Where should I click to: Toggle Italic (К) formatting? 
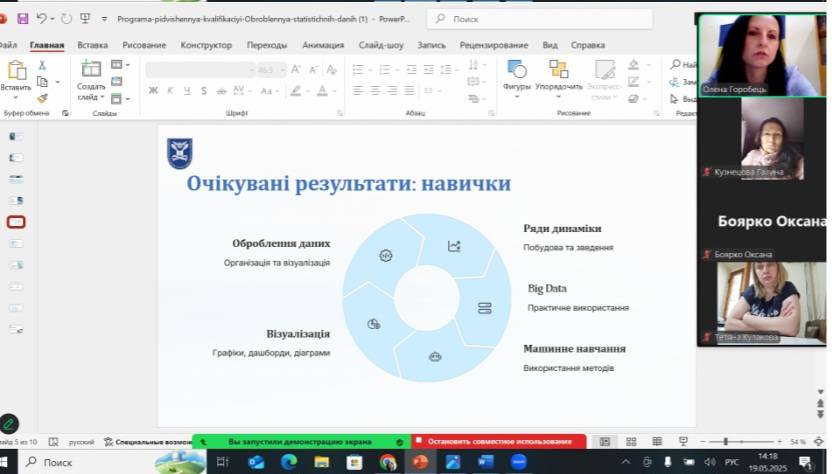pyautogui.click(x=170, y=91)
